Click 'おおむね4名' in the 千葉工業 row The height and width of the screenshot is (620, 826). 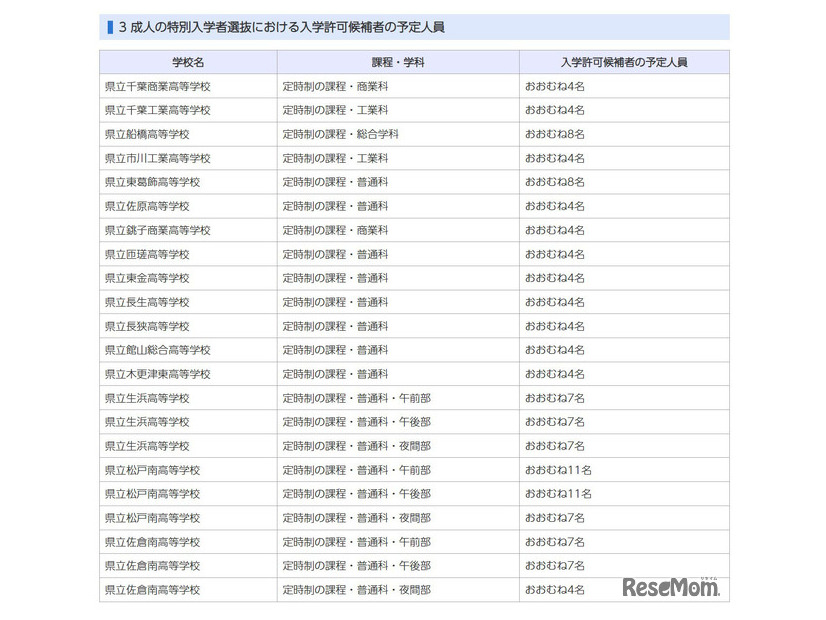pyautogui.click(x=555, y=110)
